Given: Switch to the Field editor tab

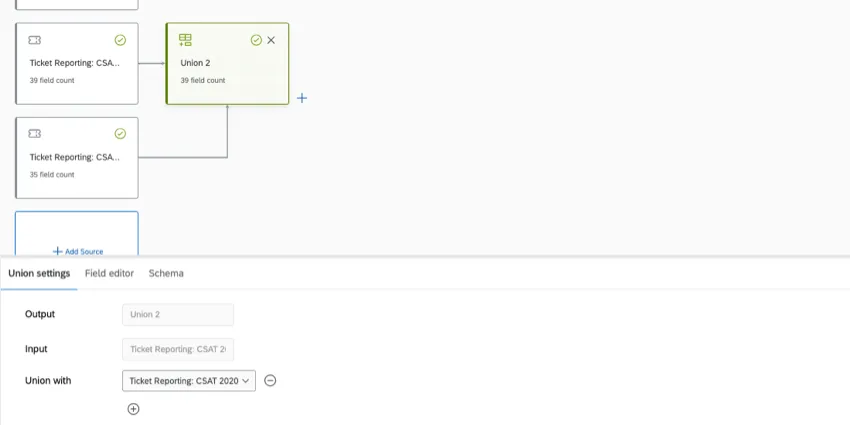Looking at the screenshot, I should point(109,273).
